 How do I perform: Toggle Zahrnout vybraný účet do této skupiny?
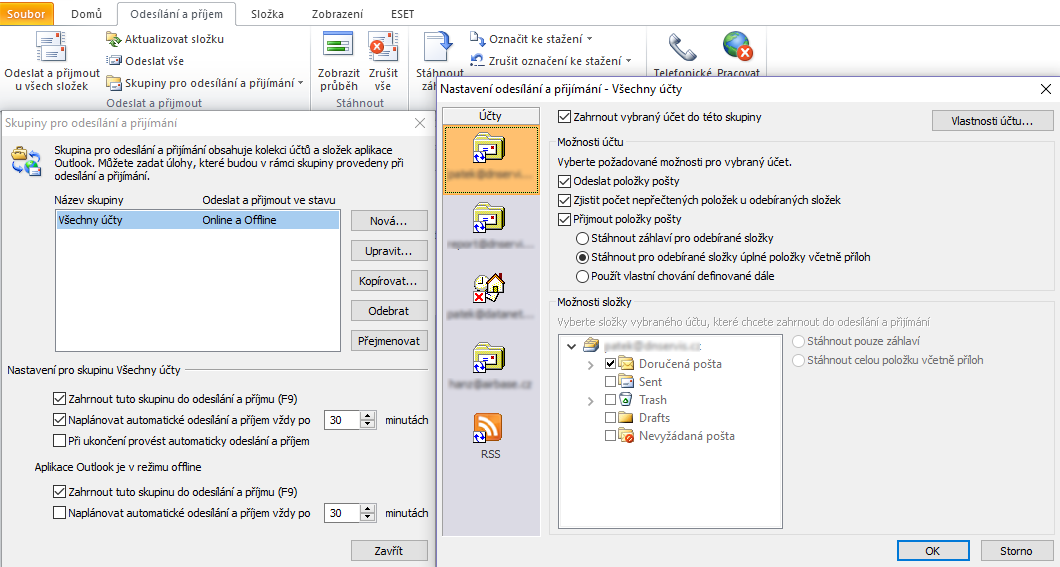click(564, 117)
